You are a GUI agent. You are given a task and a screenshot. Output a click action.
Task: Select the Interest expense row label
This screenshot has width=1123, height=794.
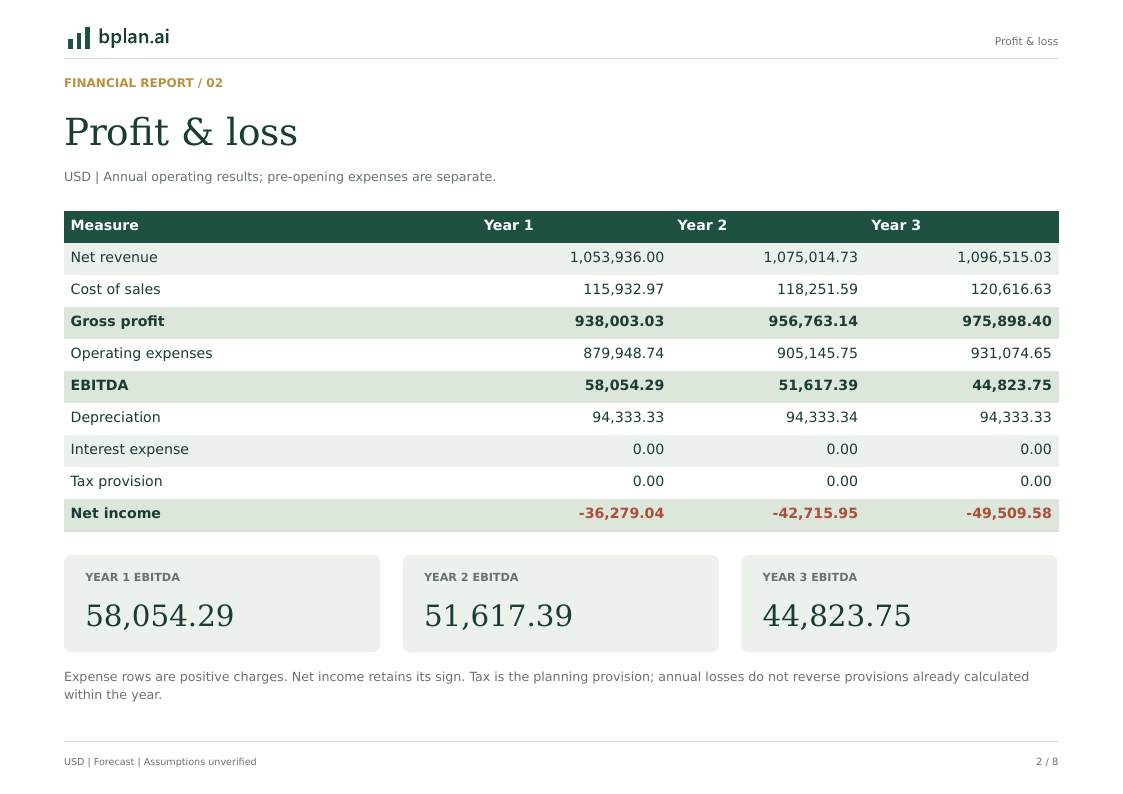130,450
